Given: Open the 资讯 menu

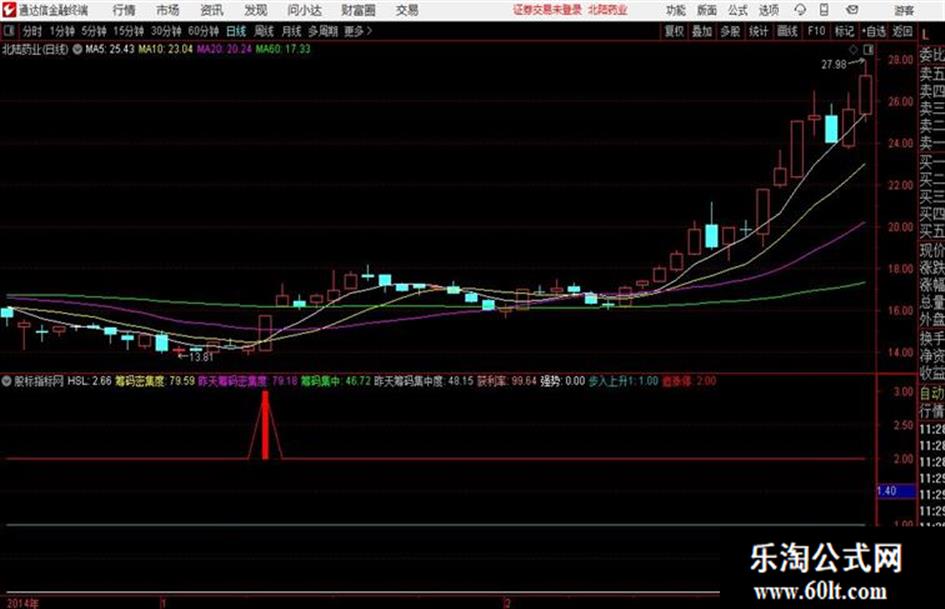Looking at the screenshot, I should 212,10.
